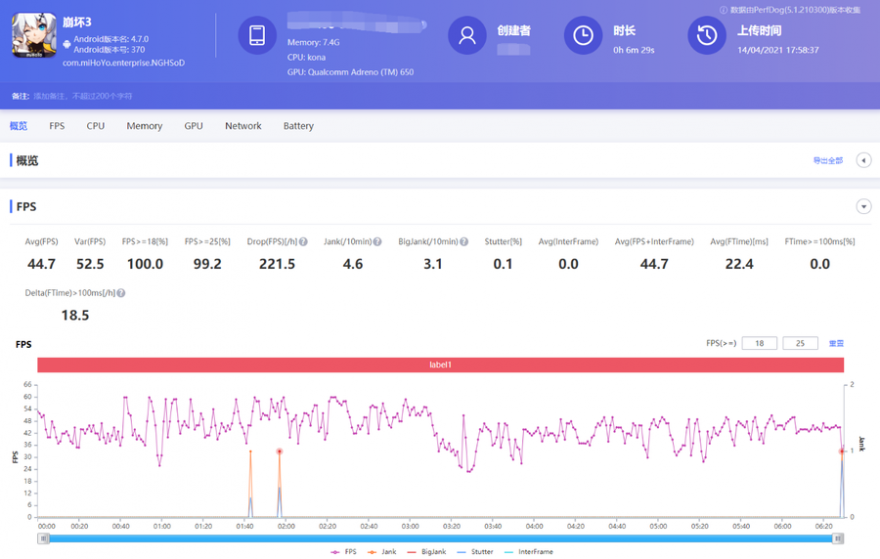
Task: Click help icon beside Delta(FTime)>100ms
Action: (121, 294)
